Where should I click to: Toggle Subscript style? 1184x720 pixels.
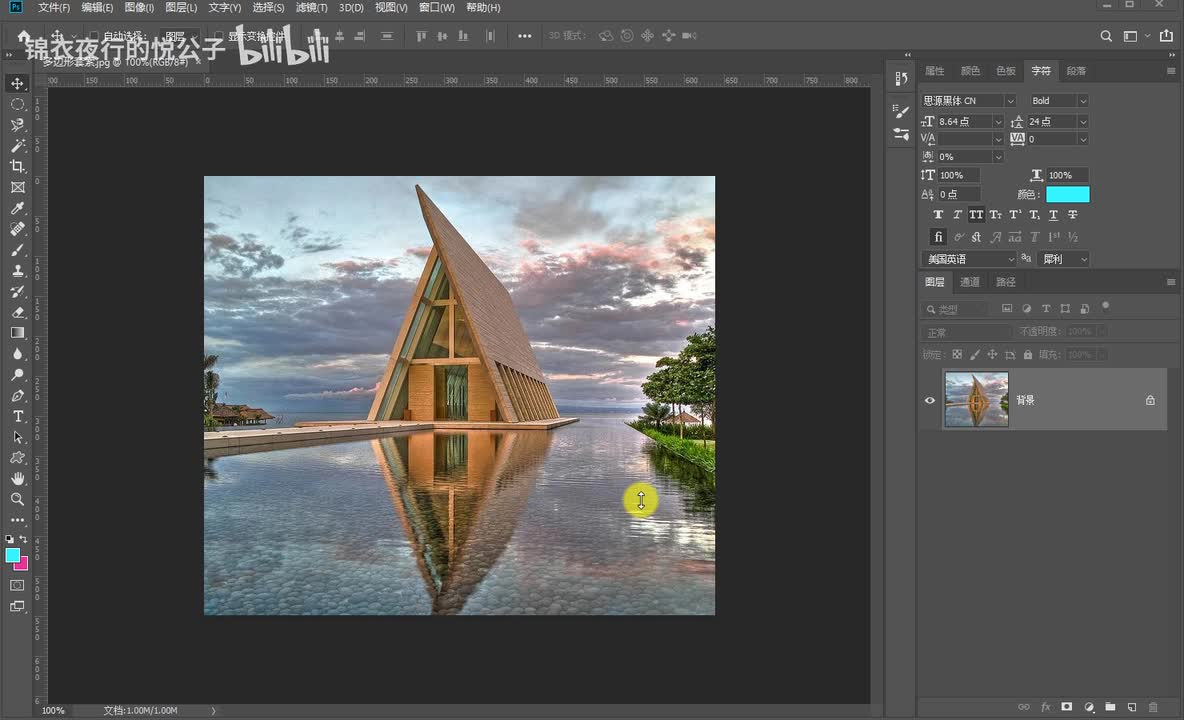tap(1034, 215)
